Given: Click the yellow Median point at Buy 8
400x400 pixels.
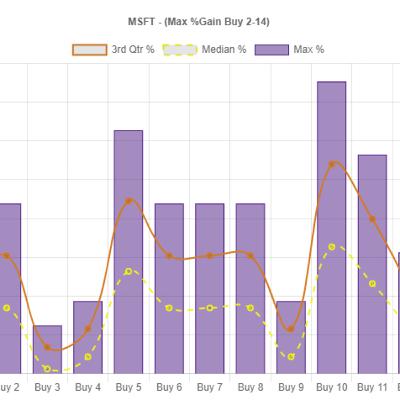Looking at the screenshot, I should click(250, 308).
